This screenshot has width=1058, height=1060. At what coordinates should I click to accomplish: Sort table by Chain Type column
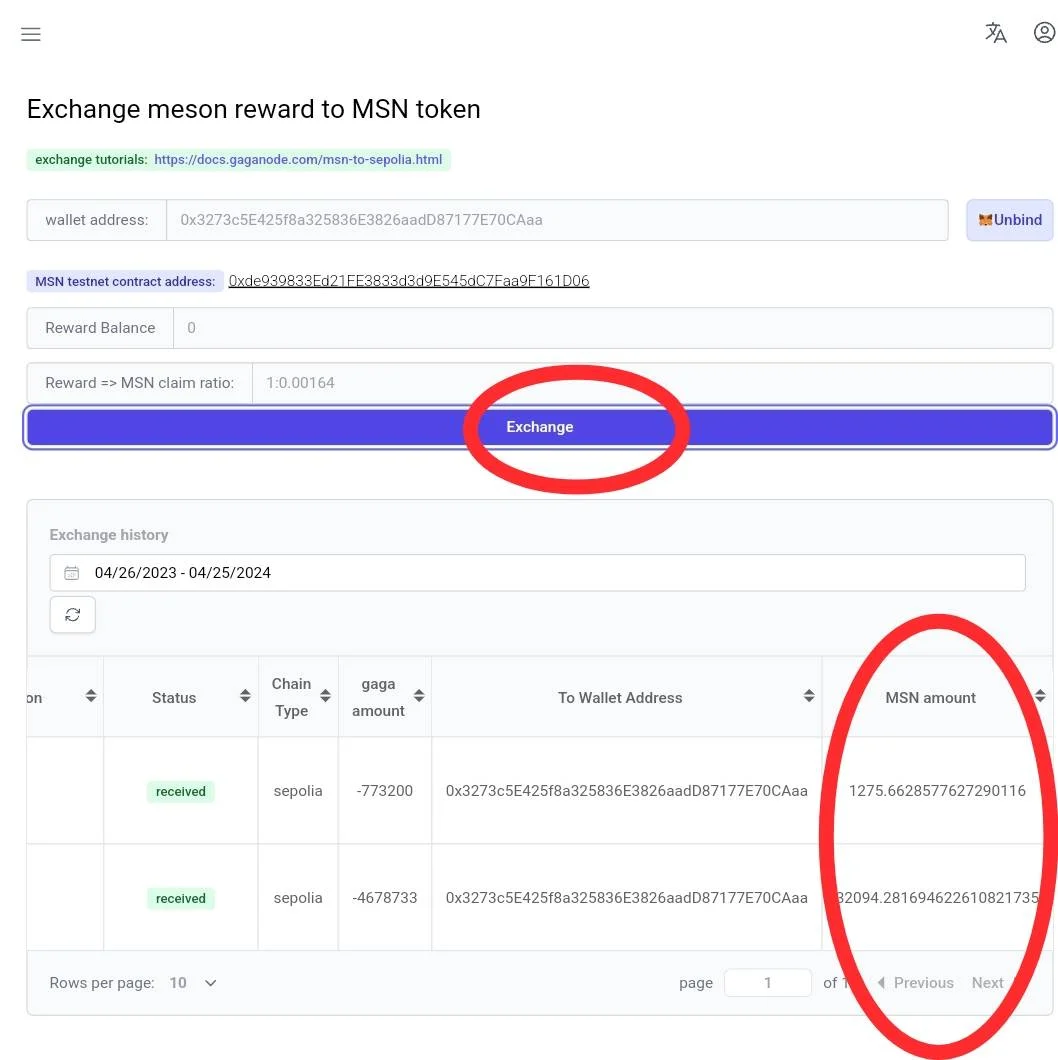325,696
